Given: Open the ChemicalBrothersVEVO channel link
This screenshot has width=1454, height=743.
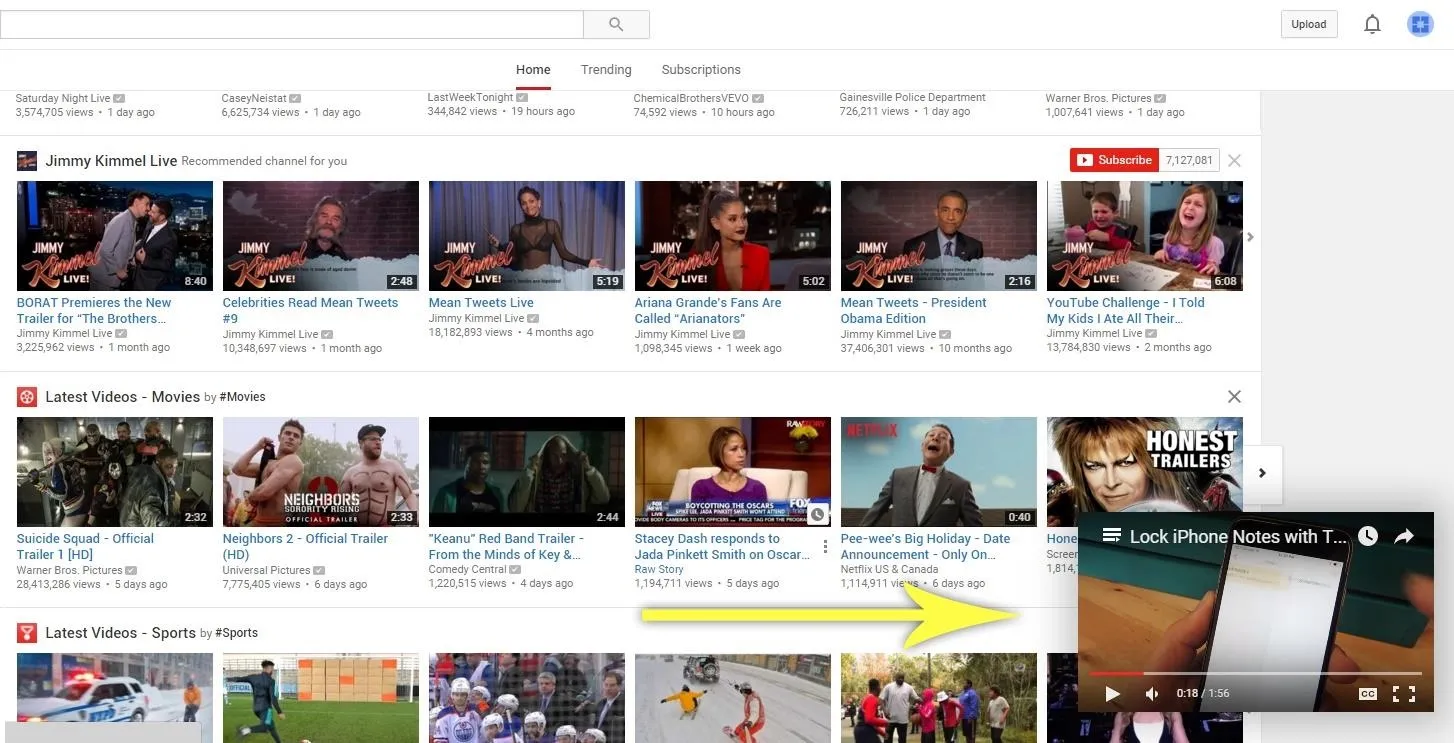Looking at the screenshot, I should point(693,98).
